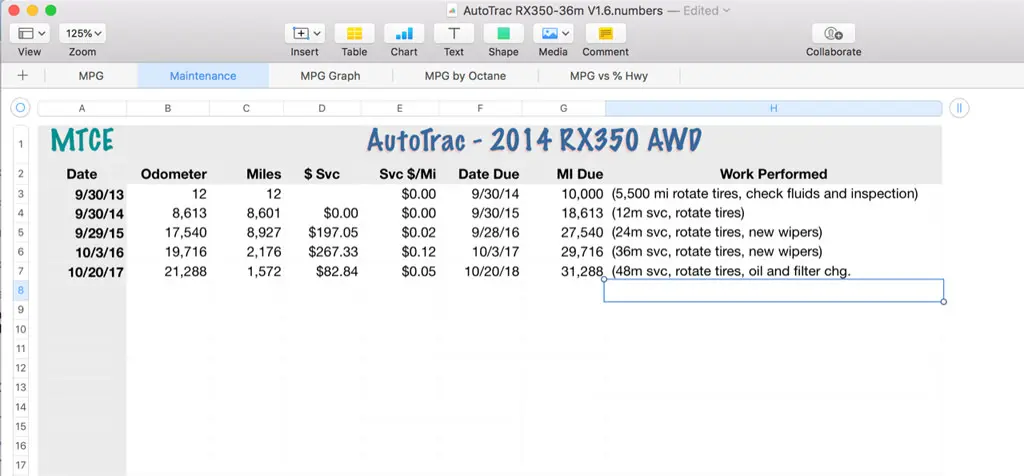The image size is (1024, 476).
Task: Click the table select-all circle handle
Action: 20,108
